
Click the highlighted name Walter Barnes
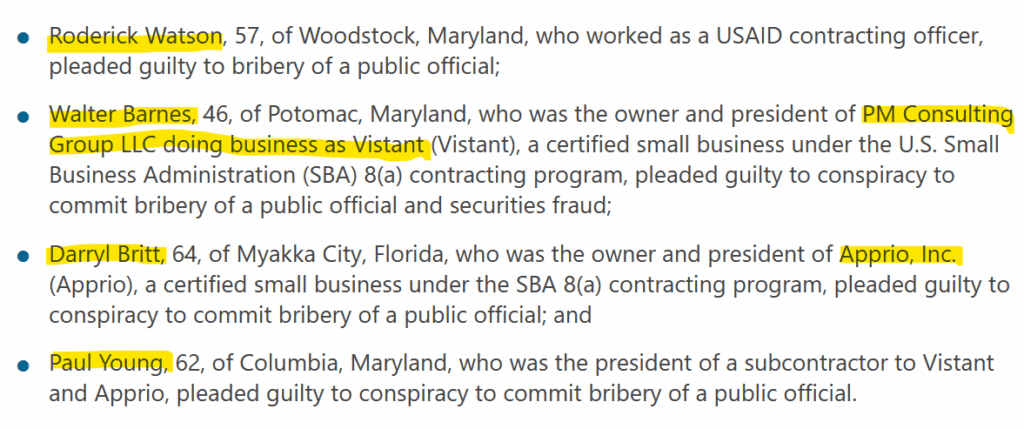point(124,114)
